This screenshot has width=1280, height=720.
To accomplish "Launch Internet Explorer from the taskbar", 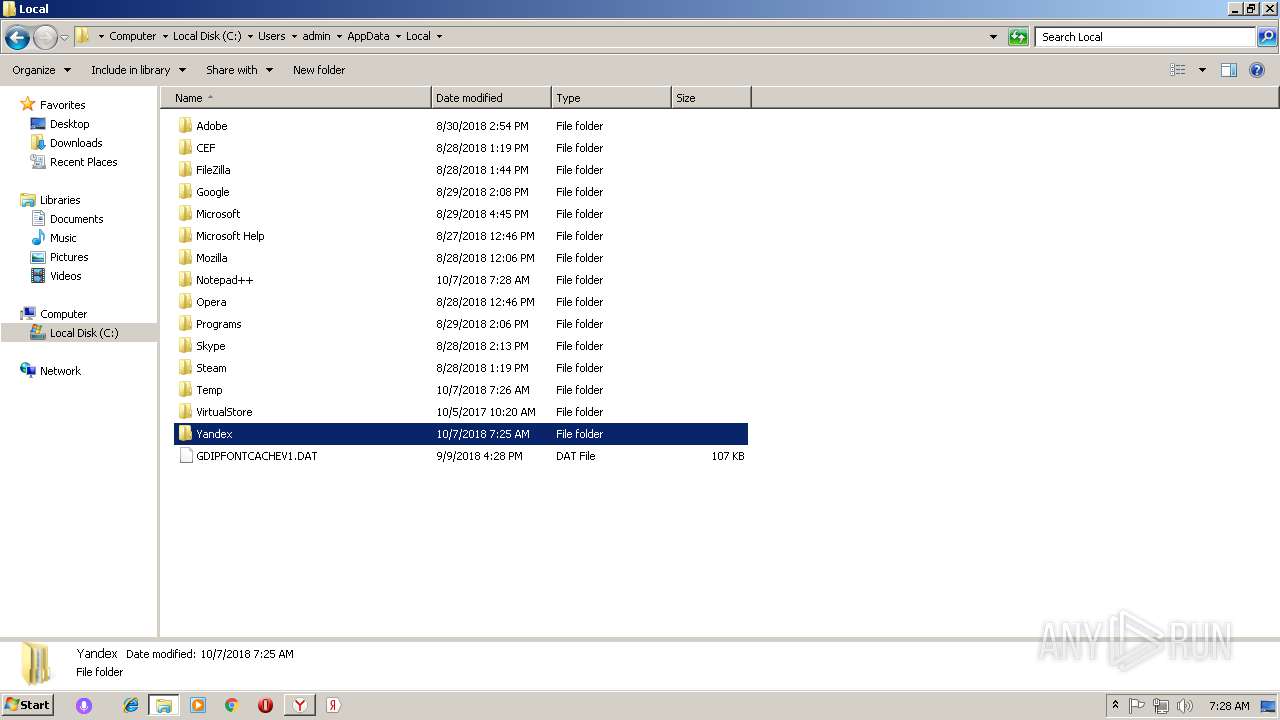I will [131, 705].
